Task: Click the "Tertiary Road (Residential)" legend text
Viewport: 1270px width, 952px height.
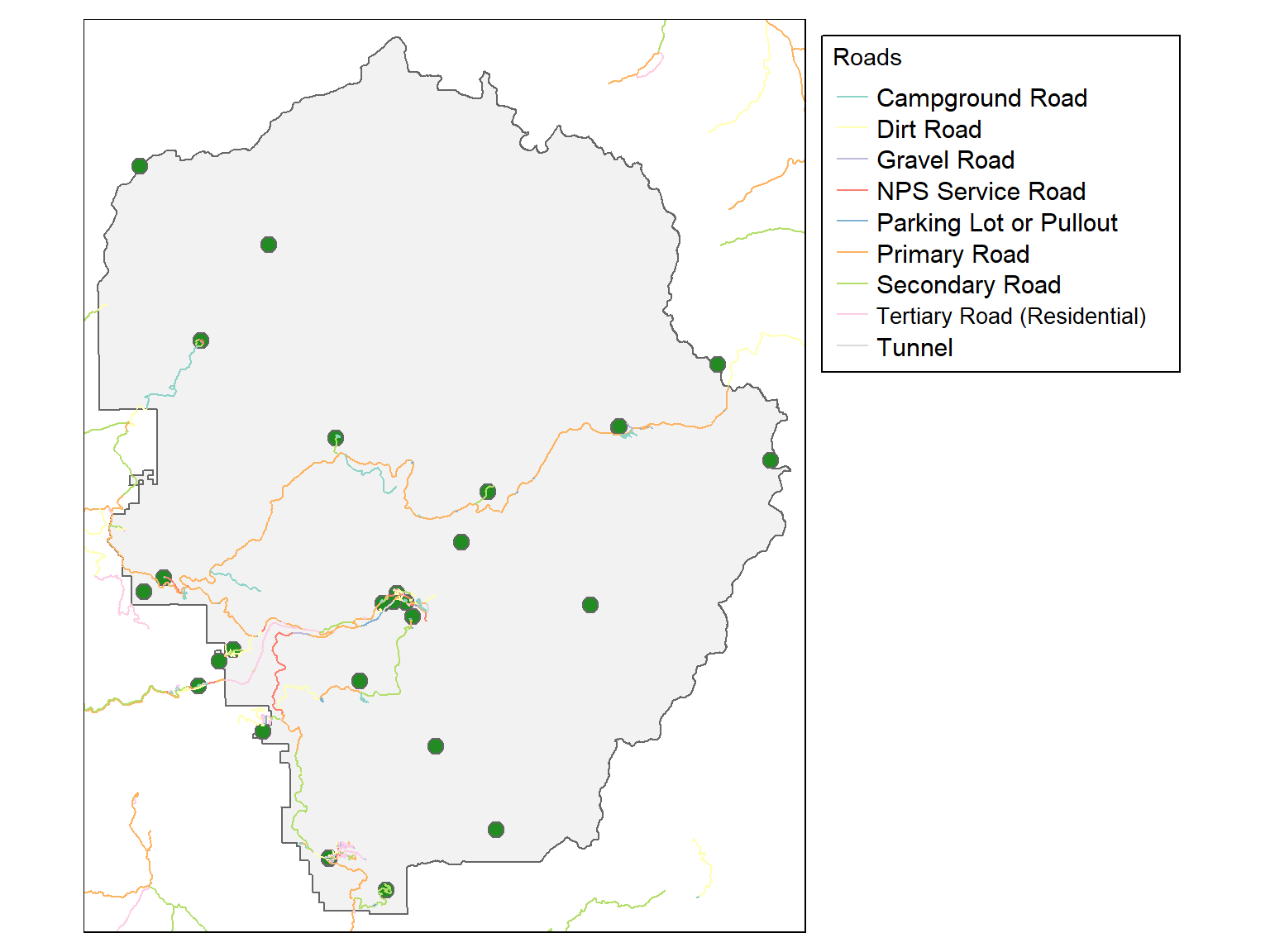Action: coord(1010,317)
